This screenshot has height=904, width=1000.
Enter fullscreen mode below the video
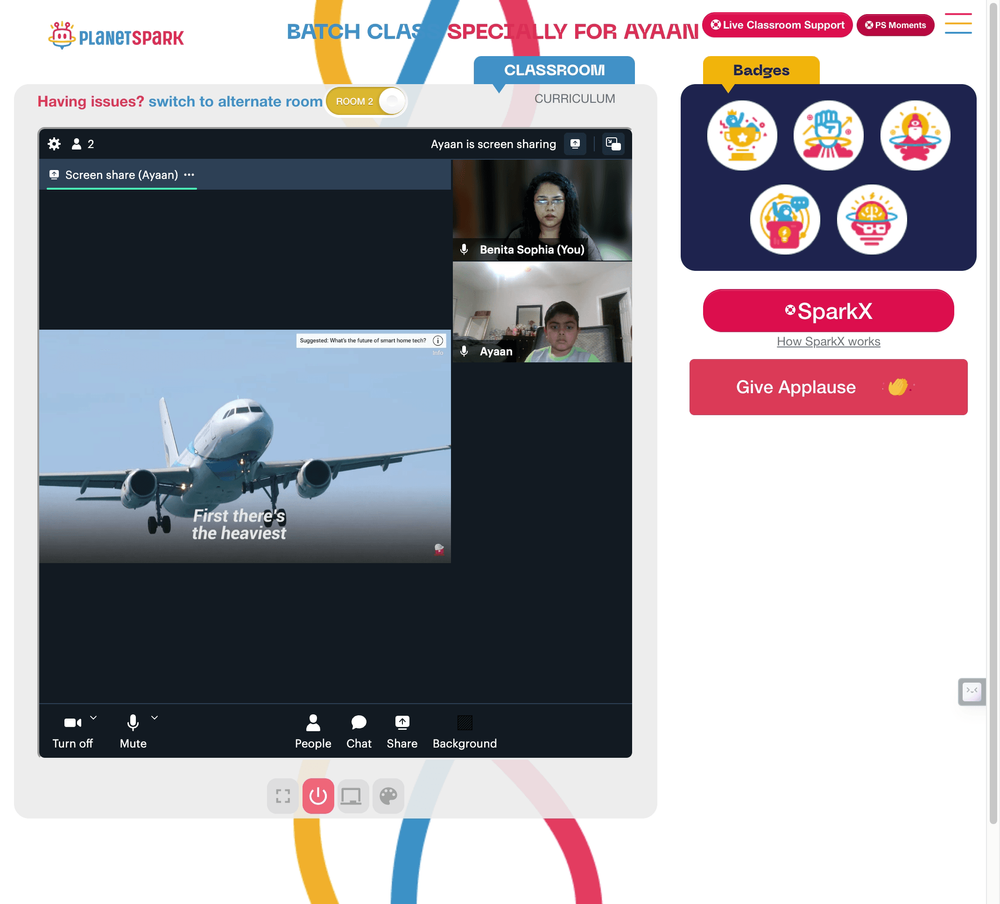coord(283,796)
